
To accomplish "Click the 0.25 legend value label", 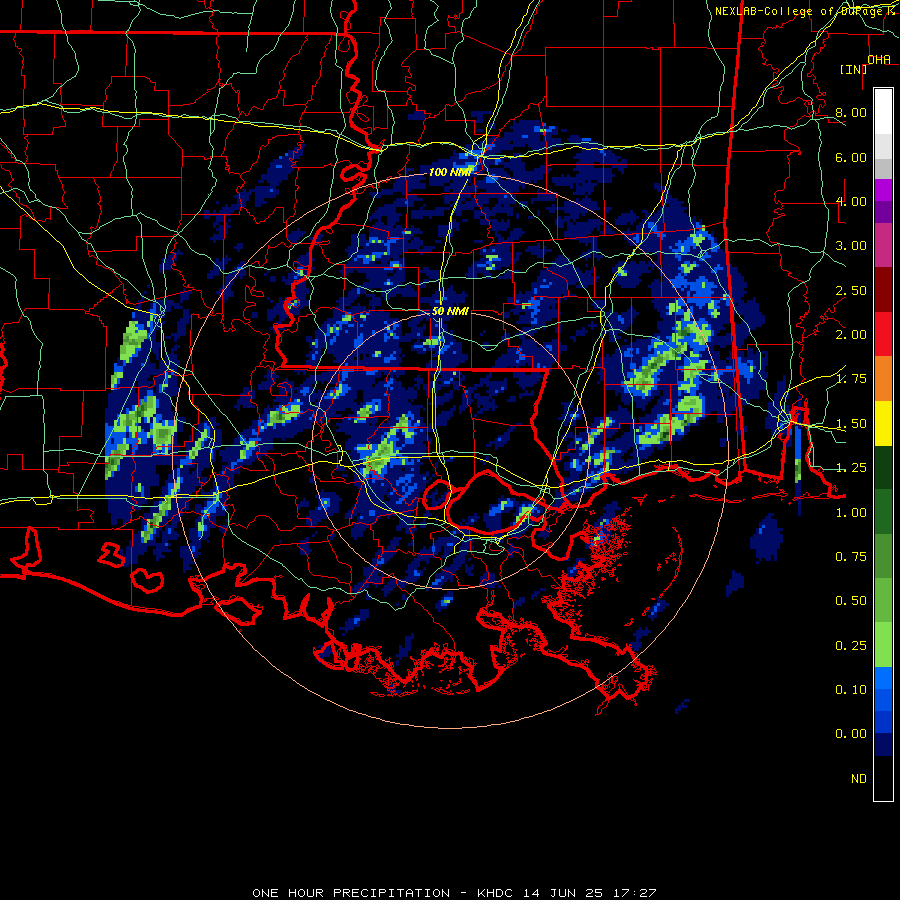I will (x=851, y=646).
